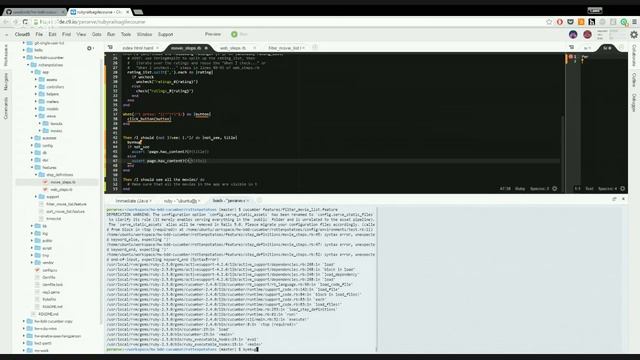The image size is (640, 360).
Task: Switch to index.html.haml tab
Action: click(x=138, y=48)
